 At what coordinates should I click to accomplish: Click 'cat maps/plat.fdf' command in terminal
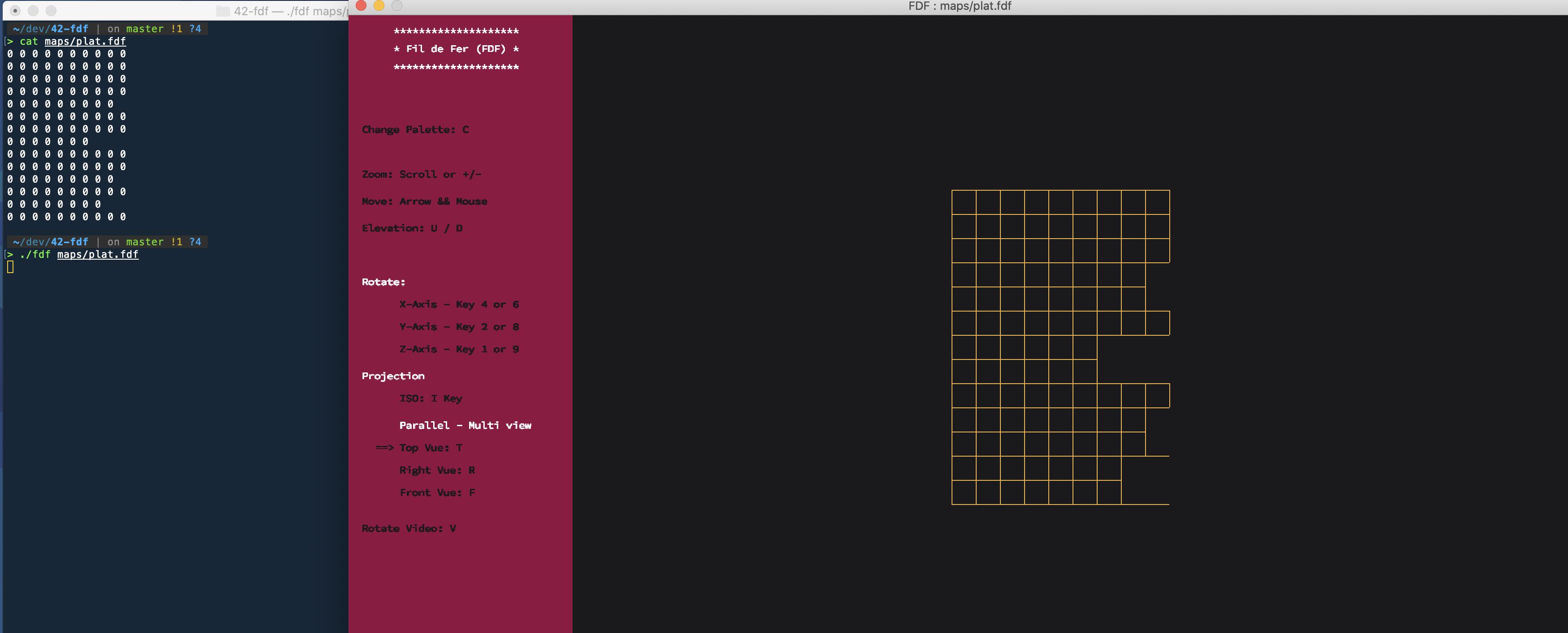(x=73, y=41)
